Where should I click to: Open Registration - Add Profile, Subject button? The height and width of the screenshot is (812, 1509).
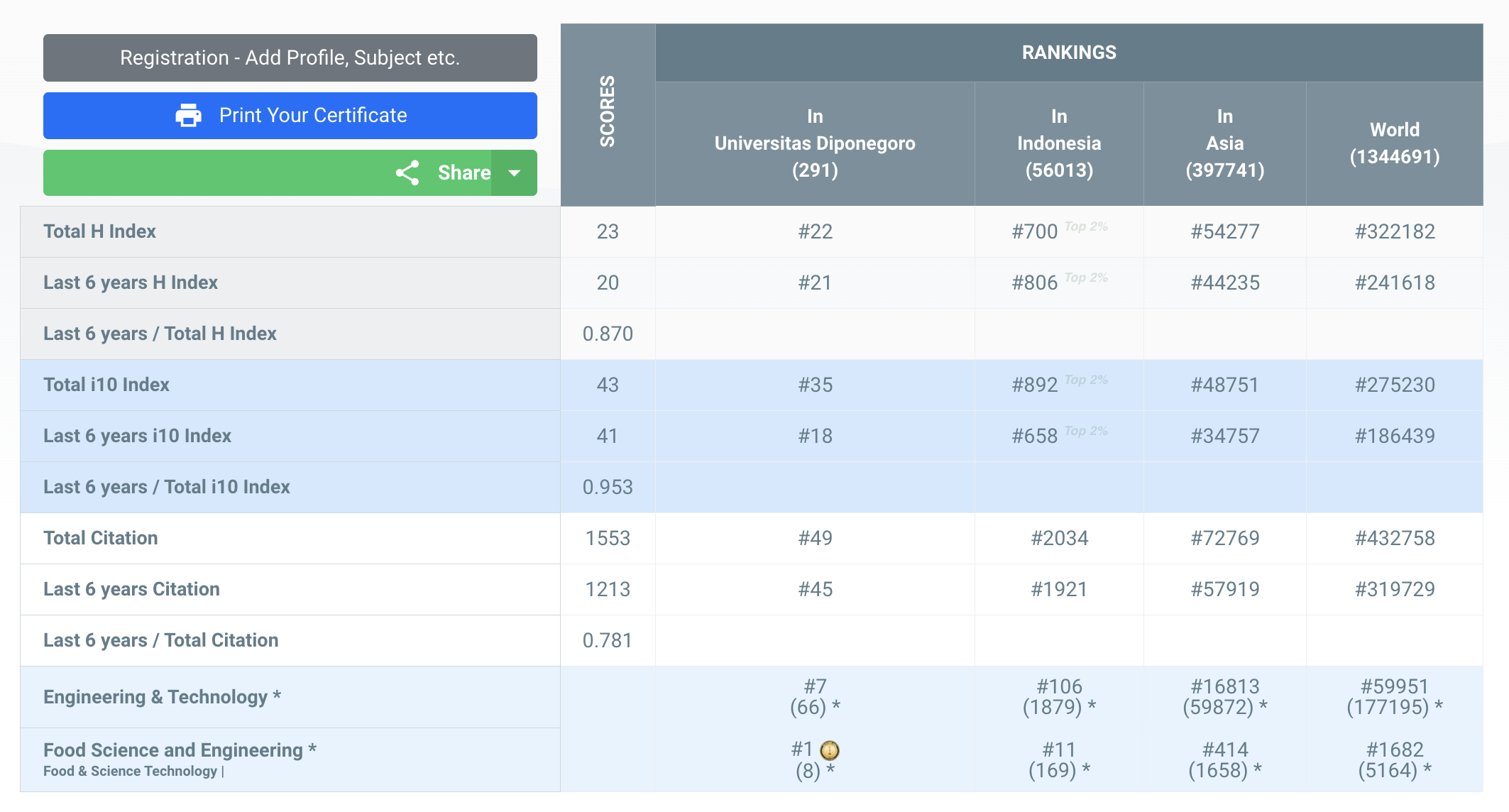tap(290, 57)
